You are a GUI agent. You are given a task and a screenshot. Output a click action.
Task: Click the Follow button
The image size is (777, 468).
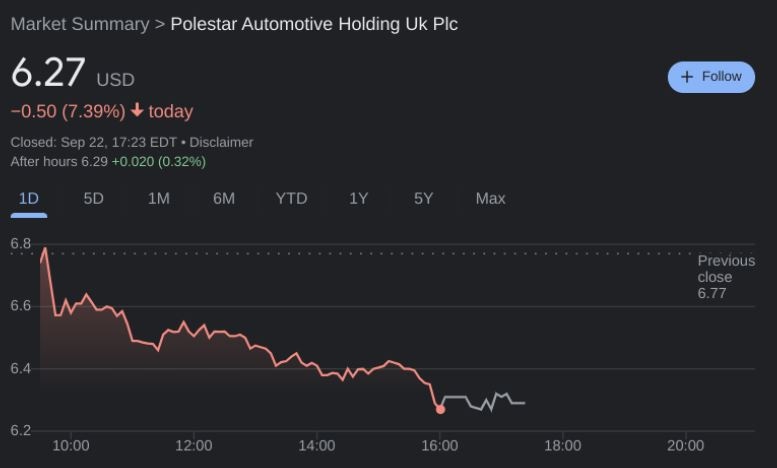point(711,77)
